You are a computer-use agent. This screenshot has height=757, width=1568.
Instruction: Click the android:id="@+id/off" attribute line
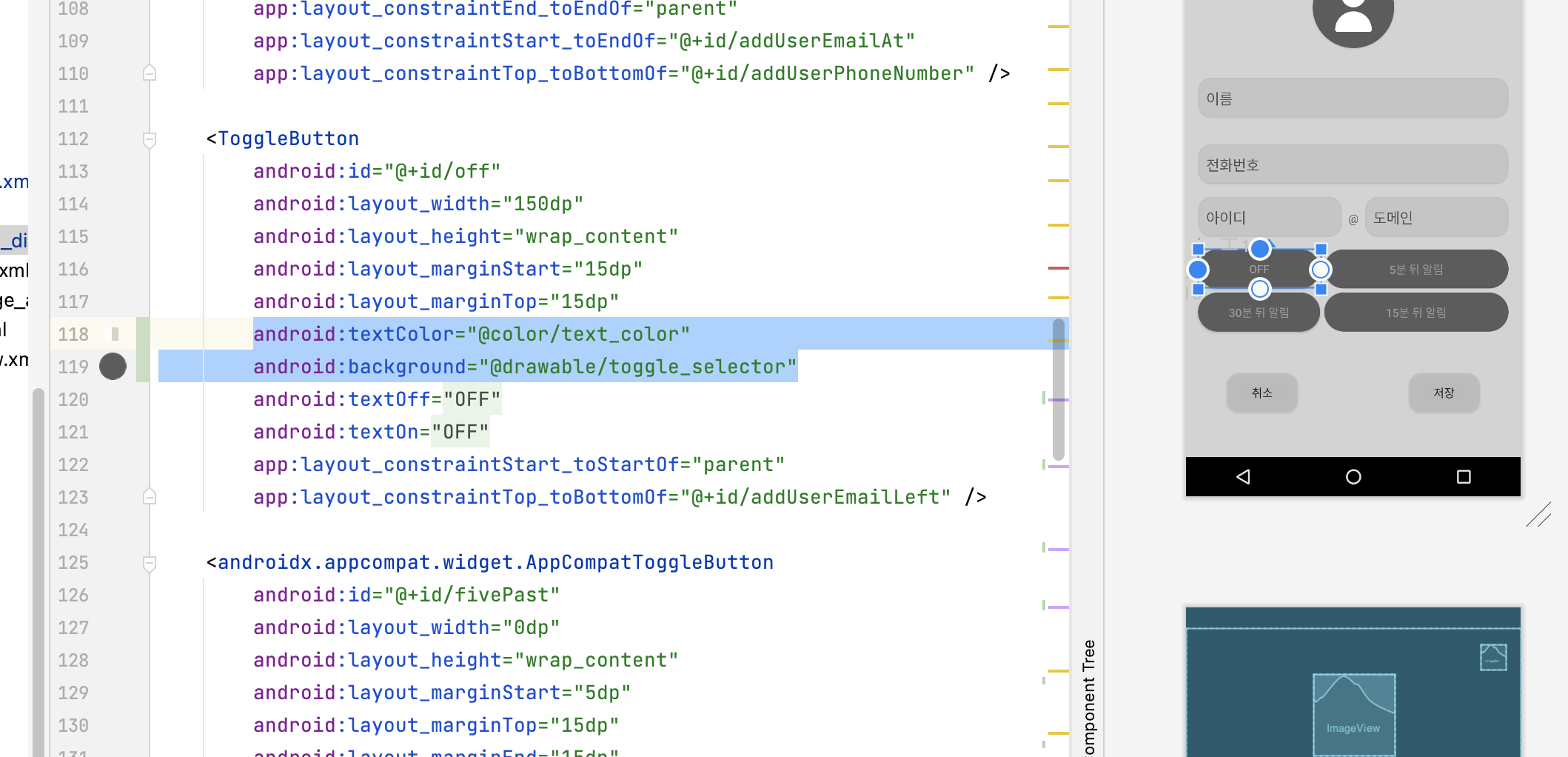point(377,172)
